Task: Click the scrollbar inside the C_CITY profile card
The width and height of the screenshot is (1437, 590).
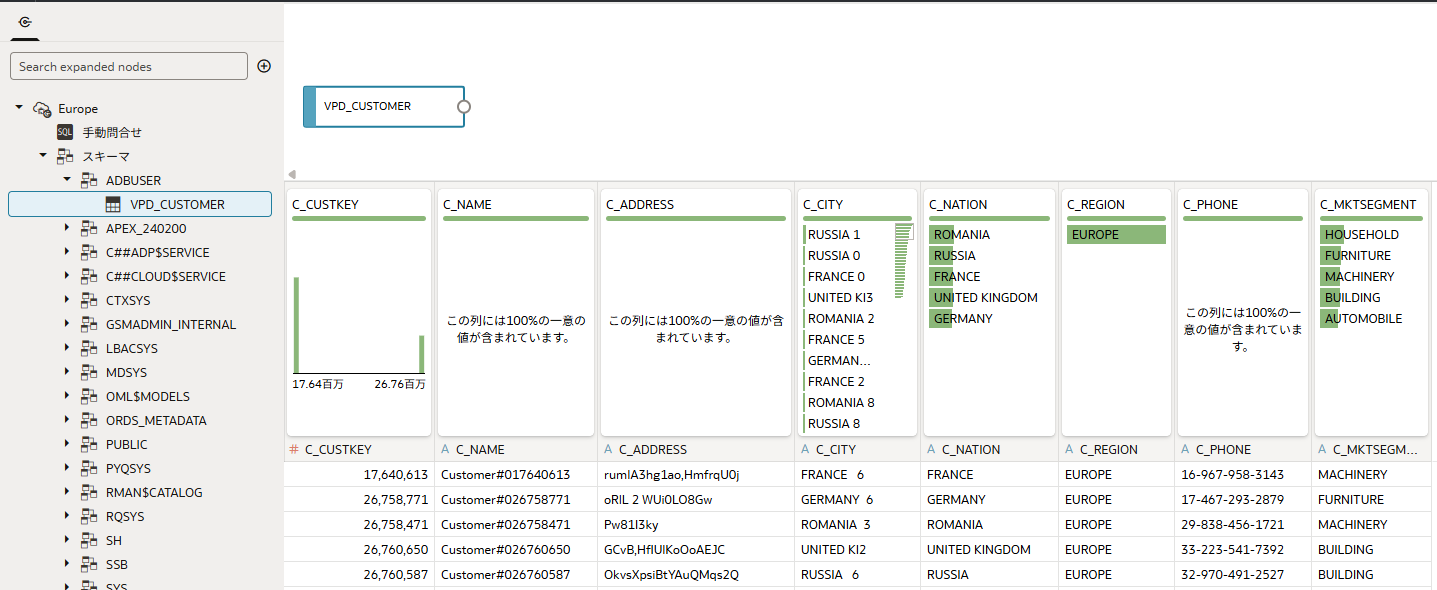Action: point(904,260)
